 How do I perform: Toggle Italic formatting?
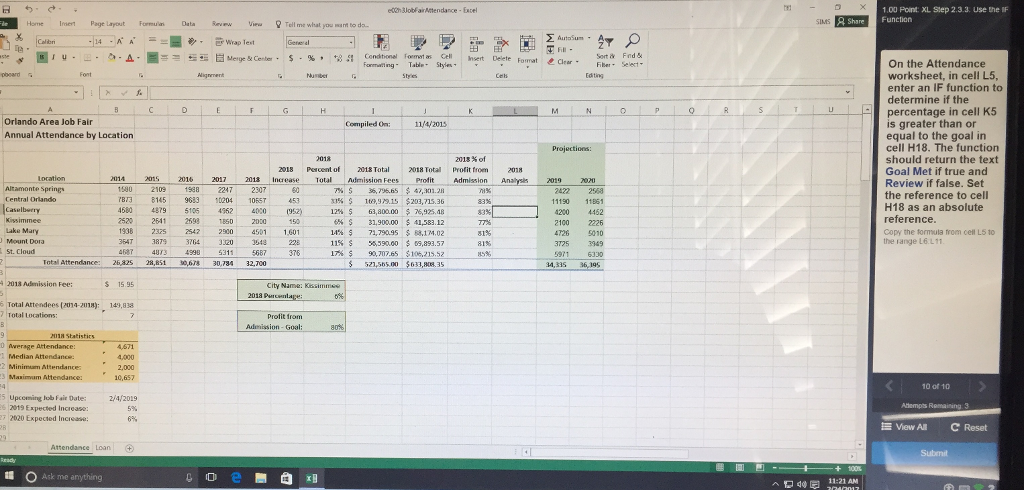pyautogui.click(x=52, y=58)
